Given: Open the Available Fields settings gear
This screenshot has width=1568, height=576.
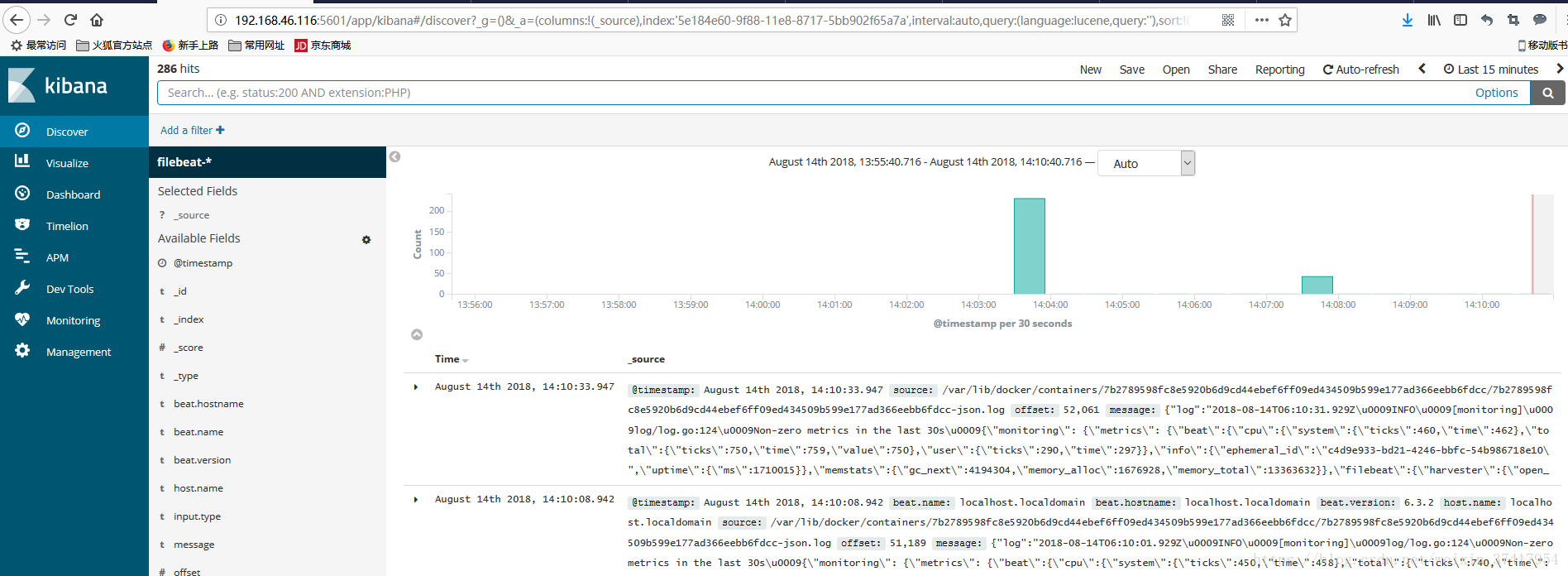Looking at the screenshot, I should point(366,240).
